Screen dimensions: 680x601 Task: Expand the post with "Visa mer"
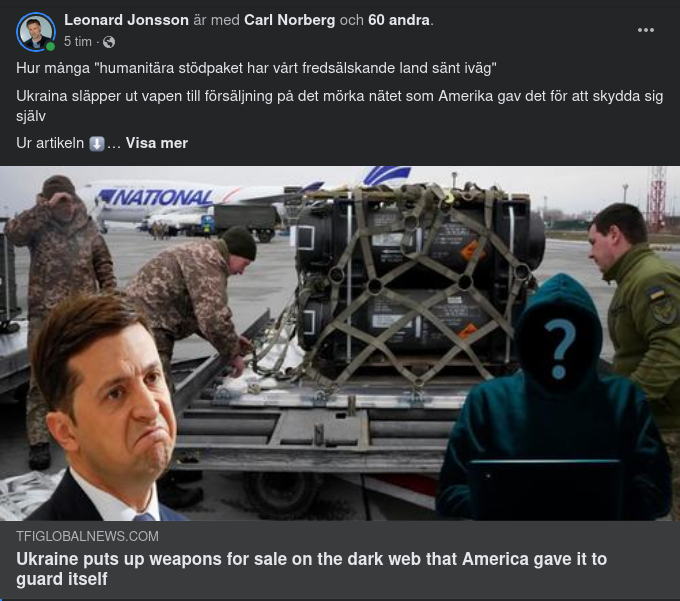(157, 143)
